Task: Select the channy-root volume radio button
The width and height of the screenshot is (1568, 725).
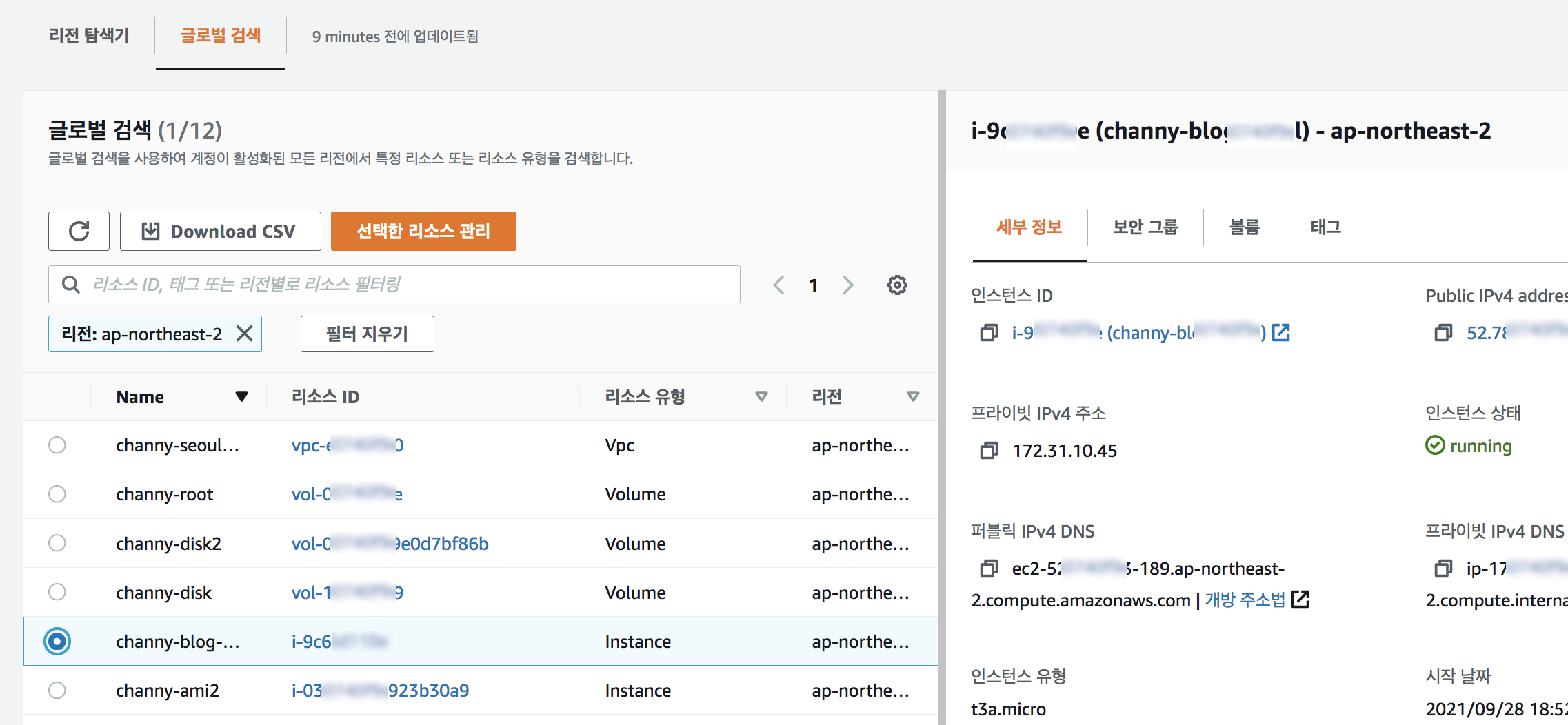Action: click(57, 494)
